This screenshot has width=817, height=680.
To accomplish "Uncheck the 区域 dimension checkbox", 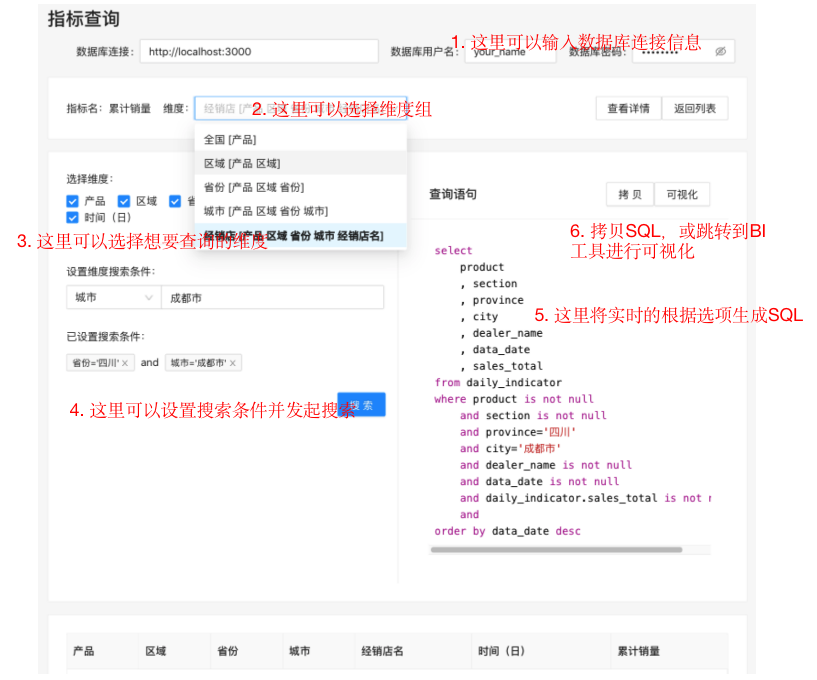I will pos(124,201).
